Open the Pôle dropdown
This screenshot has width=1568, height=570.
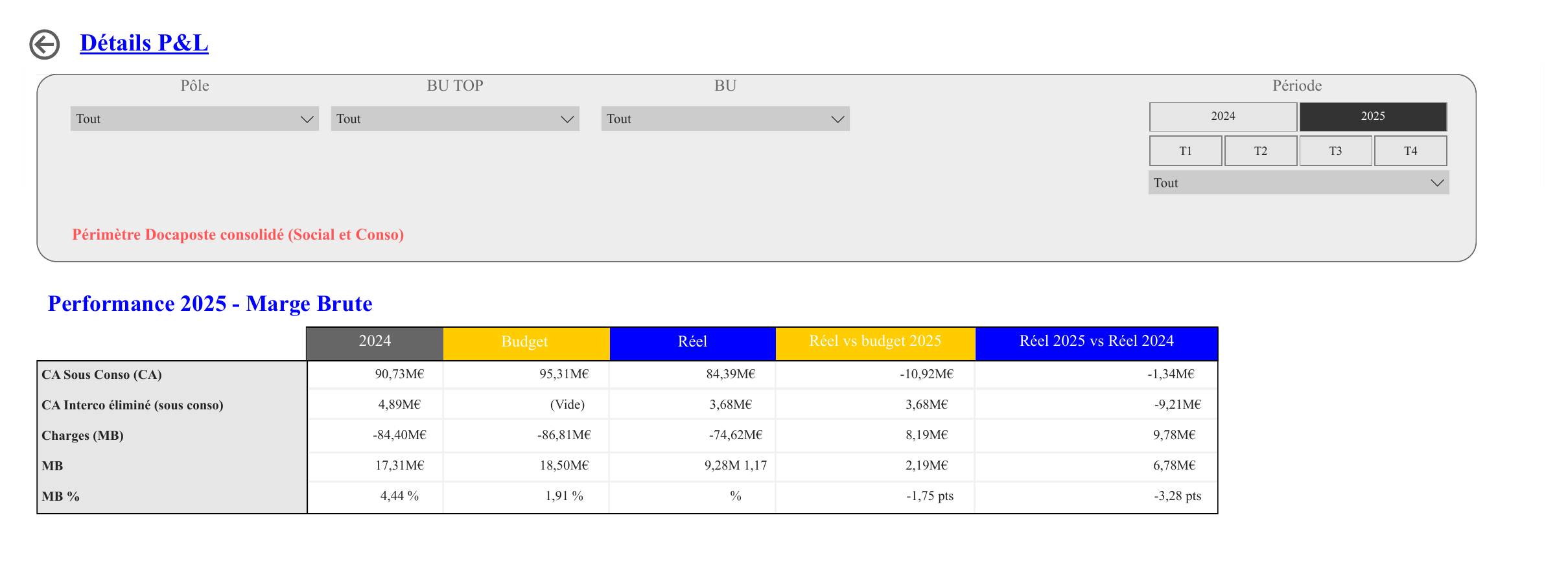pyautogui.click(x=194, y=119)
